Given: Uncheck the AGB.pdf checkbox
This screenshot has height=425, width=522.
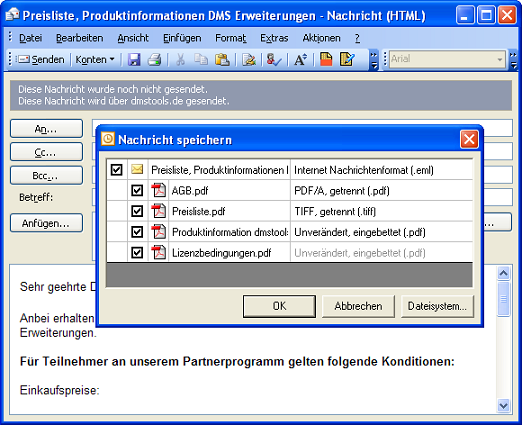Looking at the screenshot, I should pyautogui.click(x=137, y=191).
